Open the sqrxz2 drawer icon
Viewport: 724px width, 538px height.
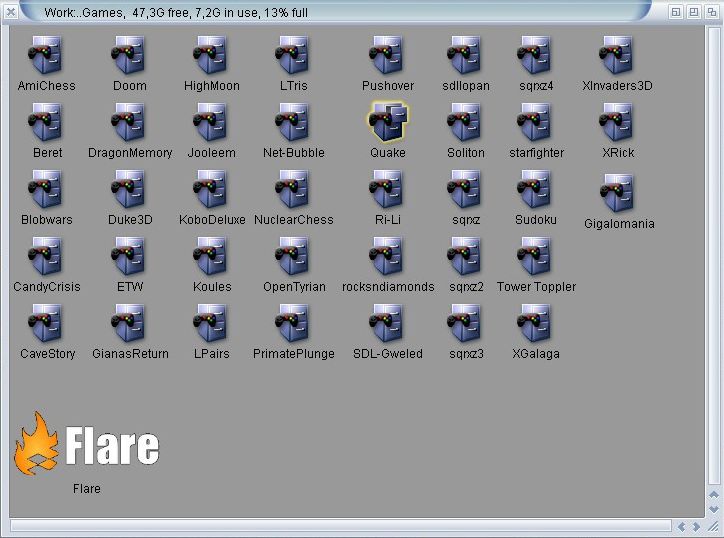coord(464,256)
